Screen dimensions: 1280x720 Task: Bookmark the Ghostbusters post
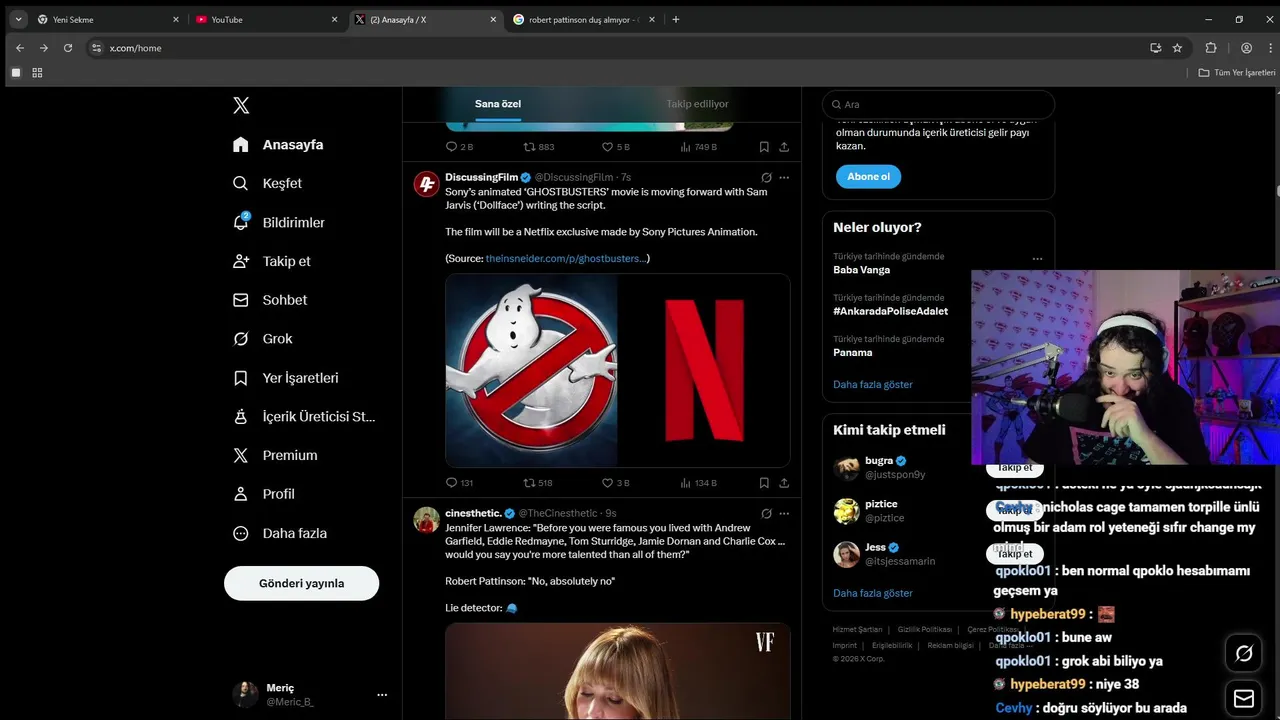pos(764,483)
